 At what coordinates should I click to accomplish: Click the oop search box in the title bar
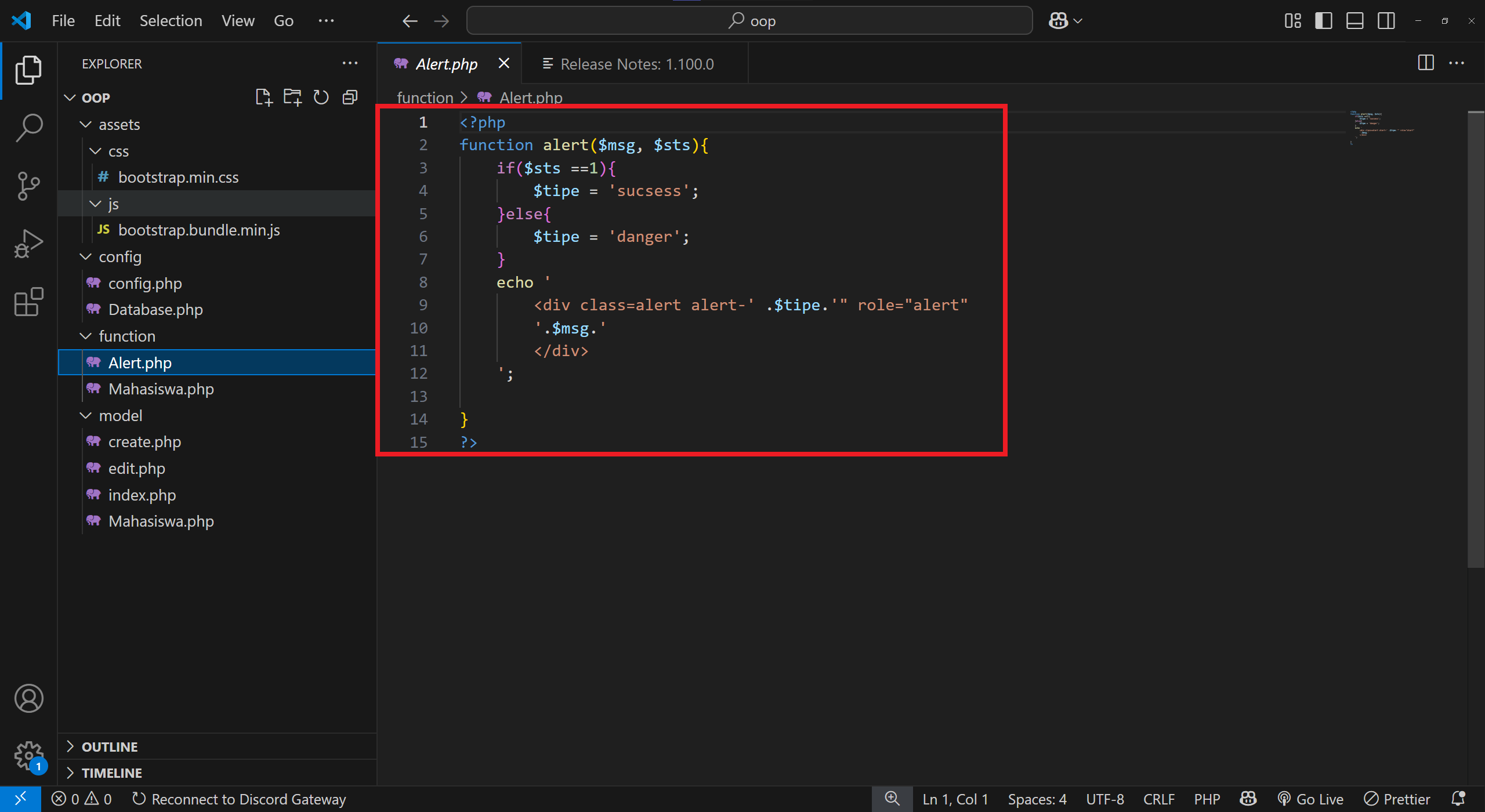point(749,20)
